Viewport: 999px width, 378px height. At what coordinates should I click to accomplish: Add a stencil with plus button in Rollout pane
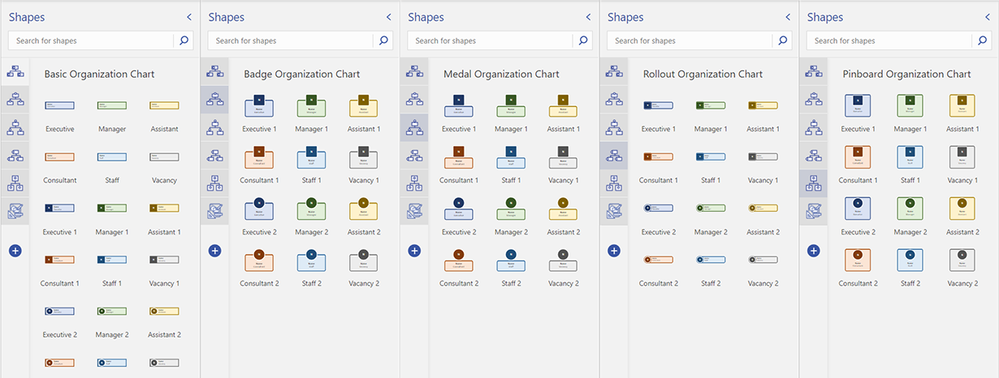click(x=614, y=251)
